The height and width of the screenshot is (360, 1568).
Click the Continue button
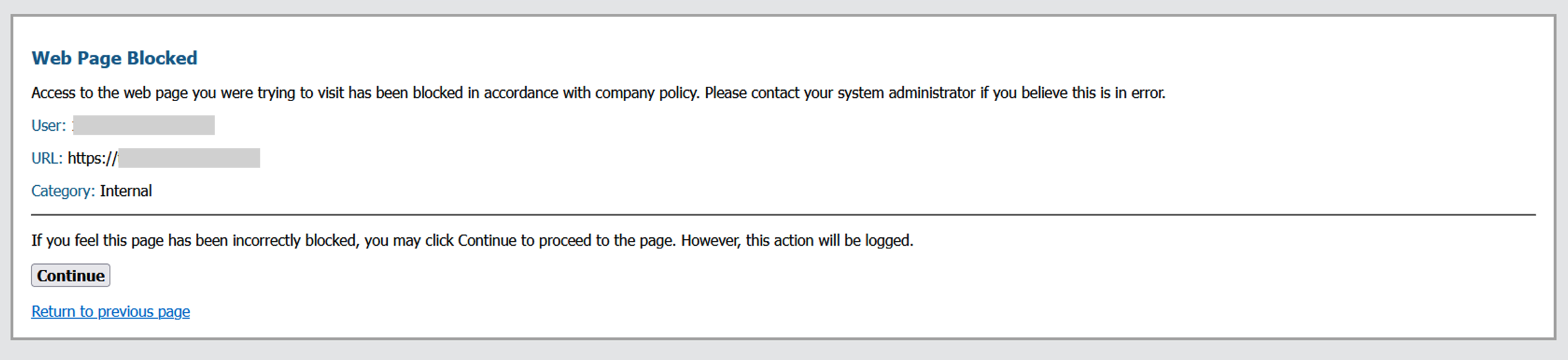click(x=70, y=275)
